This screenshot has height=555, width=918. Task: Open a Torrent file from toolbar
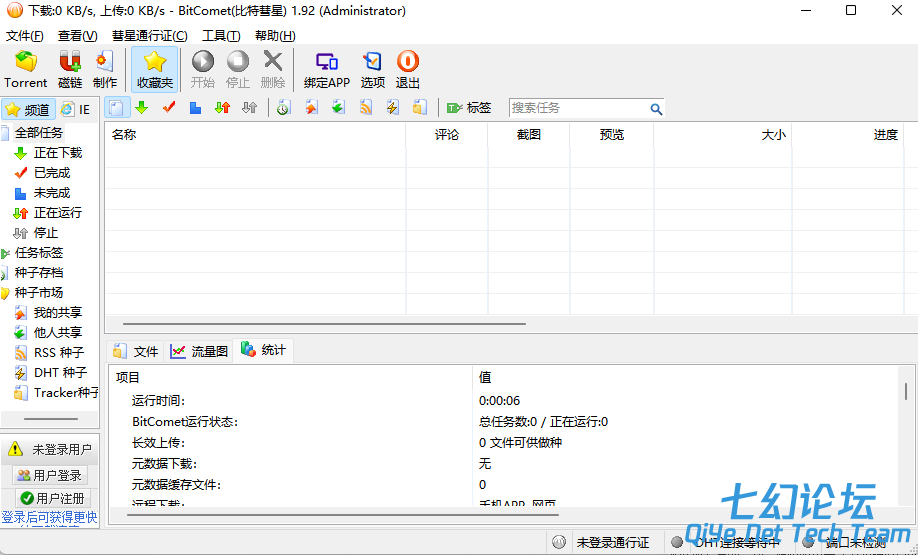[x=25, y=70]
